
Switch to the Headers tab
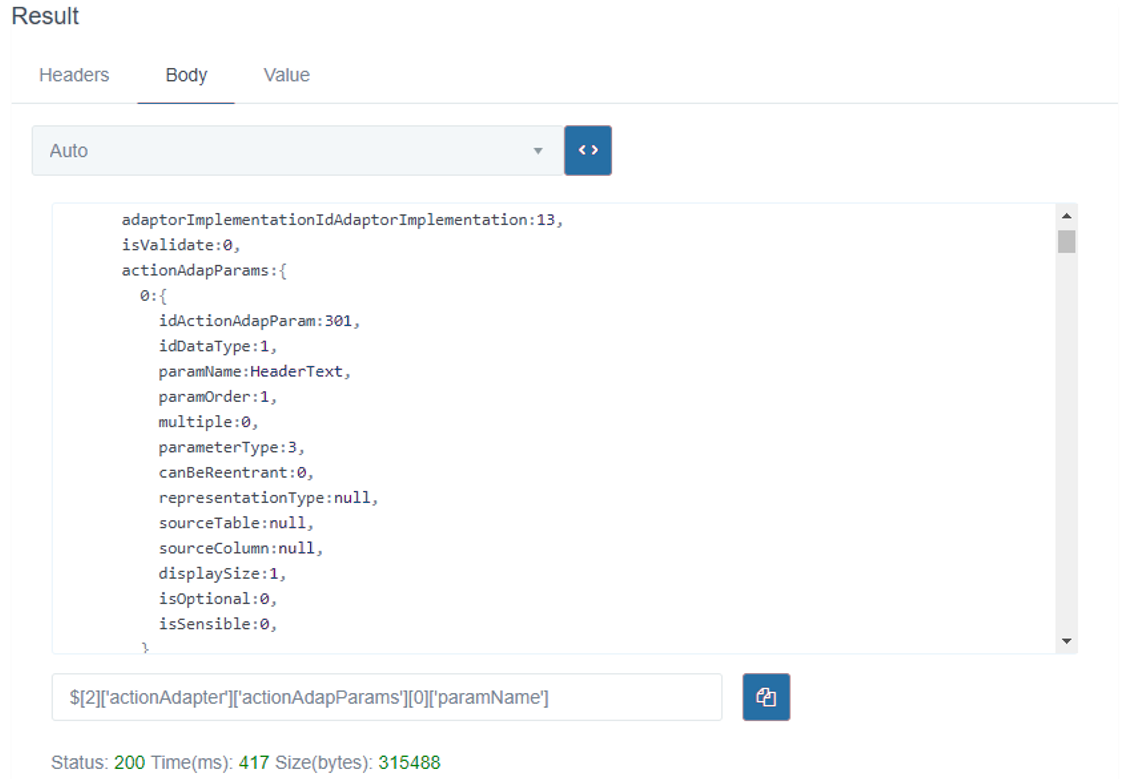click(74, 75)
